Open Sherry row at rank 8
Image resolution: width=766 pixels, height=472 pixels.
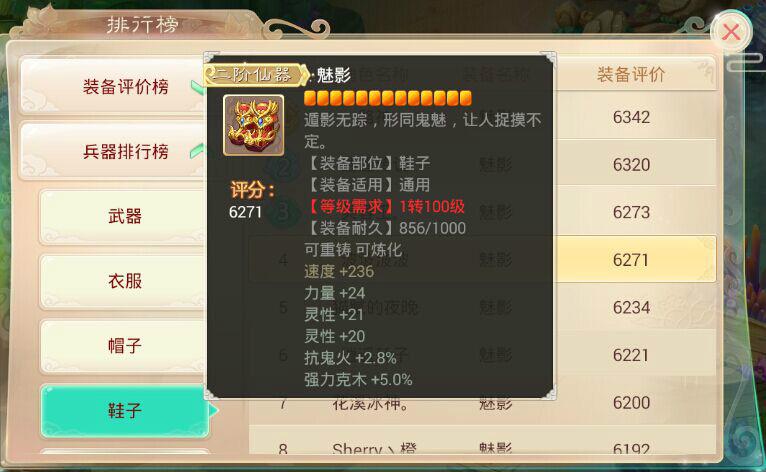[483, 447]
